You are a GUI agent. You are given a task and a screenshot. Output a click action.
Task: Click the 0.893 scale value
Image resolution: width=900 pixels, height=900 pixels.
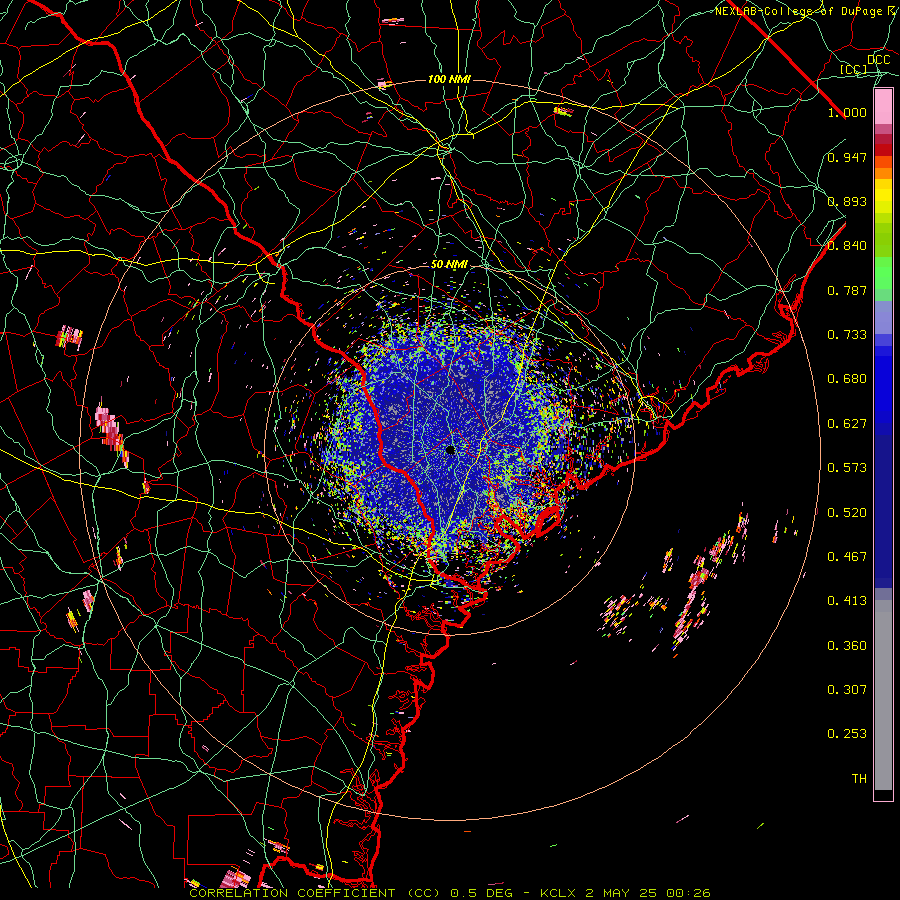[x=847, y=201]
